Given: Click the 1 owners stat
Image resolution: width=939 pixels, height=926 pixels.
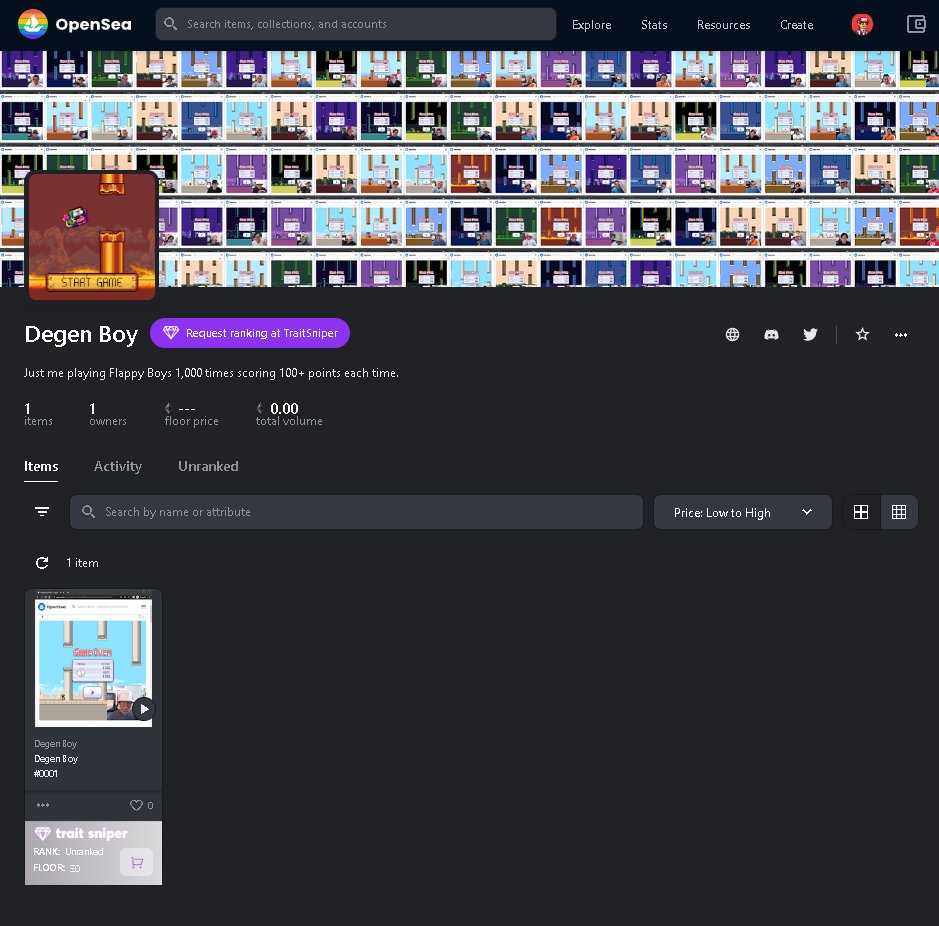Looking at the screenshot, I should (x=108, y=414).
